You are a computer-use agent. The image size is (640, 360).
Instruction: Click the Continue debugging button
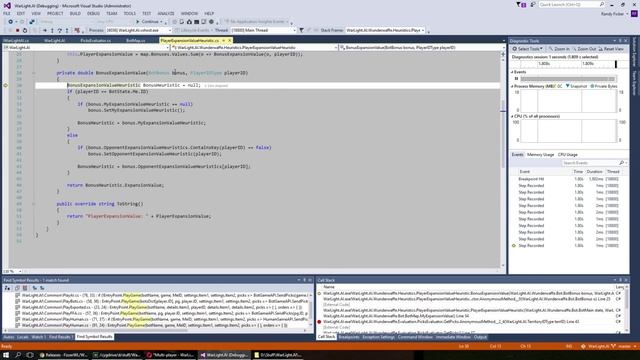[147, 22]
